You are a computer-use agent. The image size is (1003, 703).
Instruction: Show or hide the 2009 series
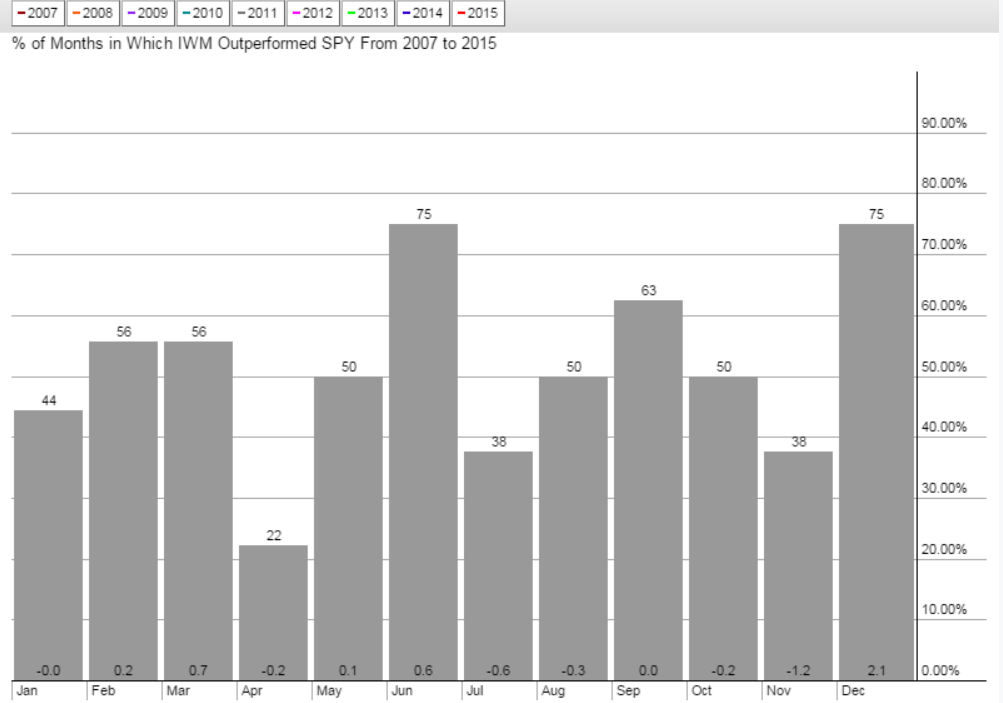(146, 14)
